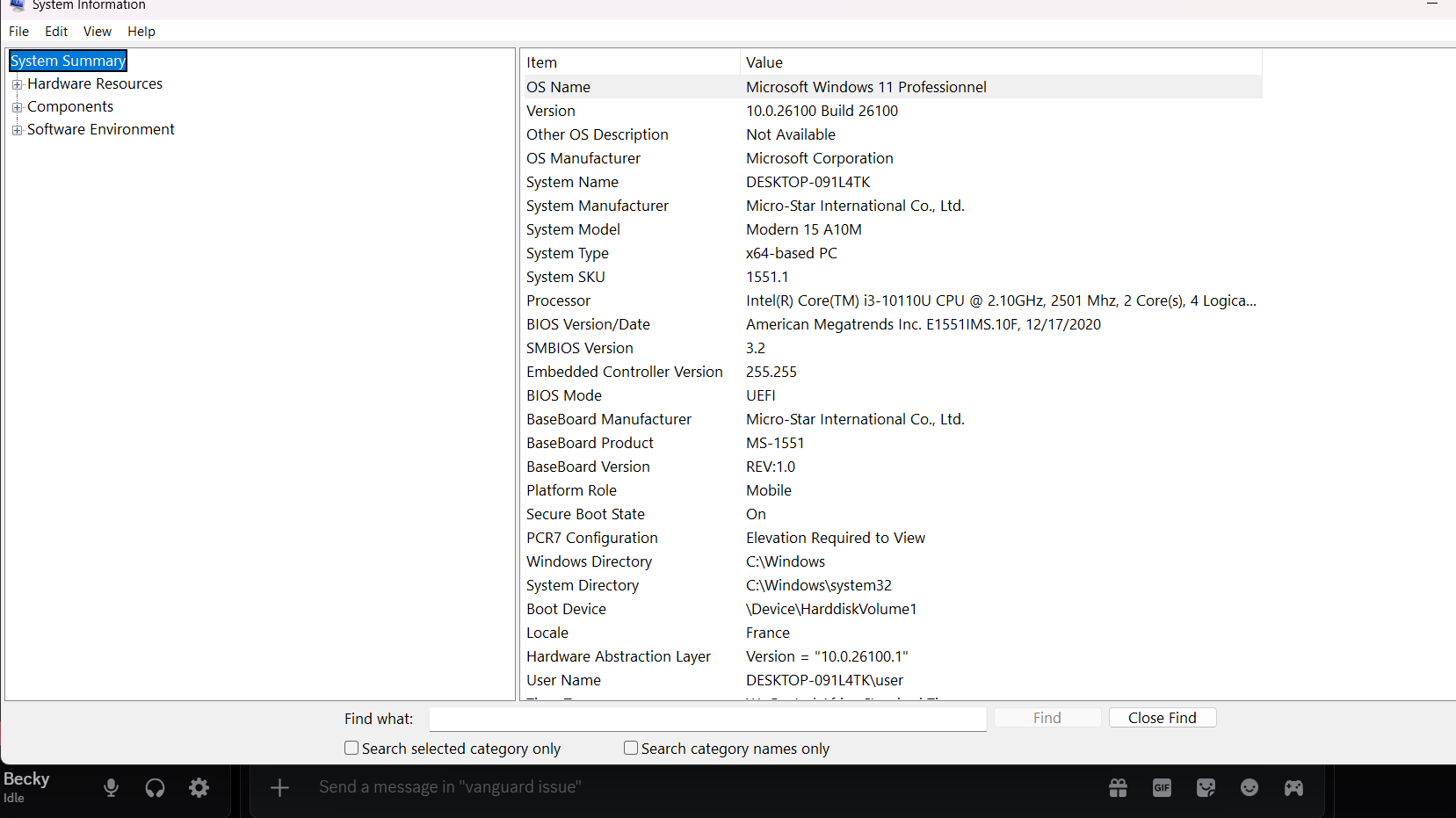Select the User Name item
Screen dimensions: 1456x818
click(564, 680)
